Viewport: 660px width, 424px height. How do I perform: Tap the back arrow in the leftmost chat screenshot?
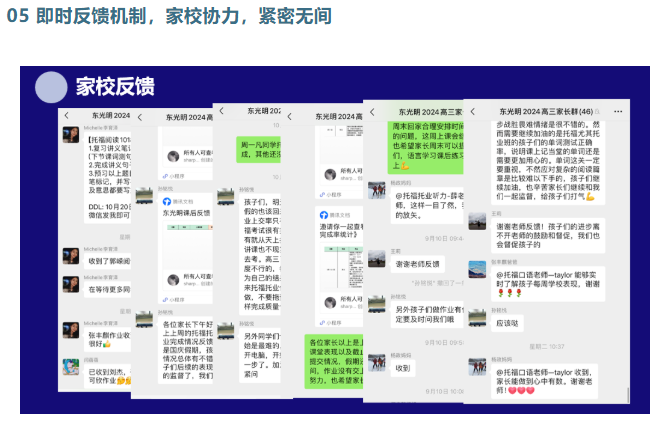66,116
